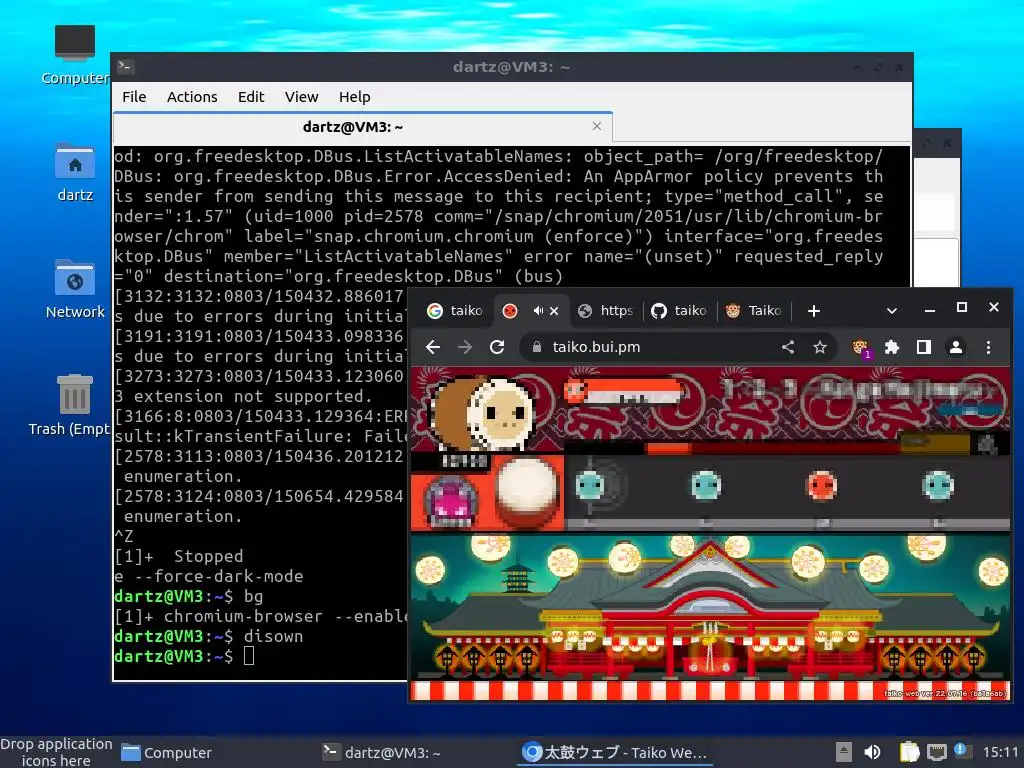Viewport: 1024px width, 768px height.
Task: Open the dartz home folder icon
Action: coord(74,172)
